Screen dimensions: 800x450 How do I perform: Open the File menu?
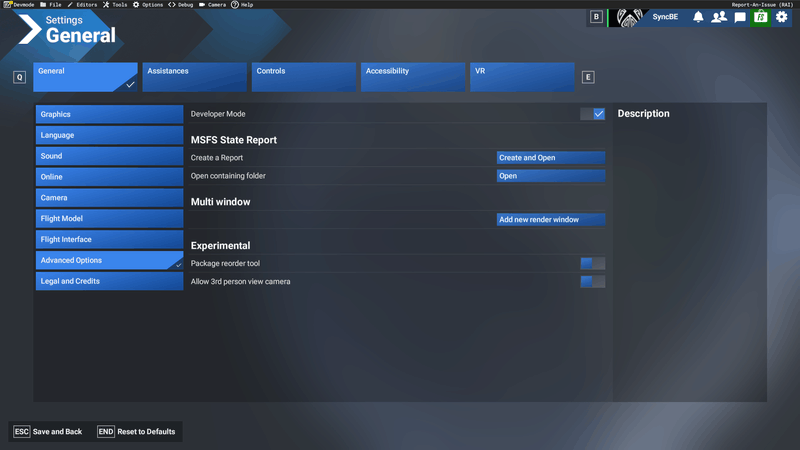click(51, 5)
